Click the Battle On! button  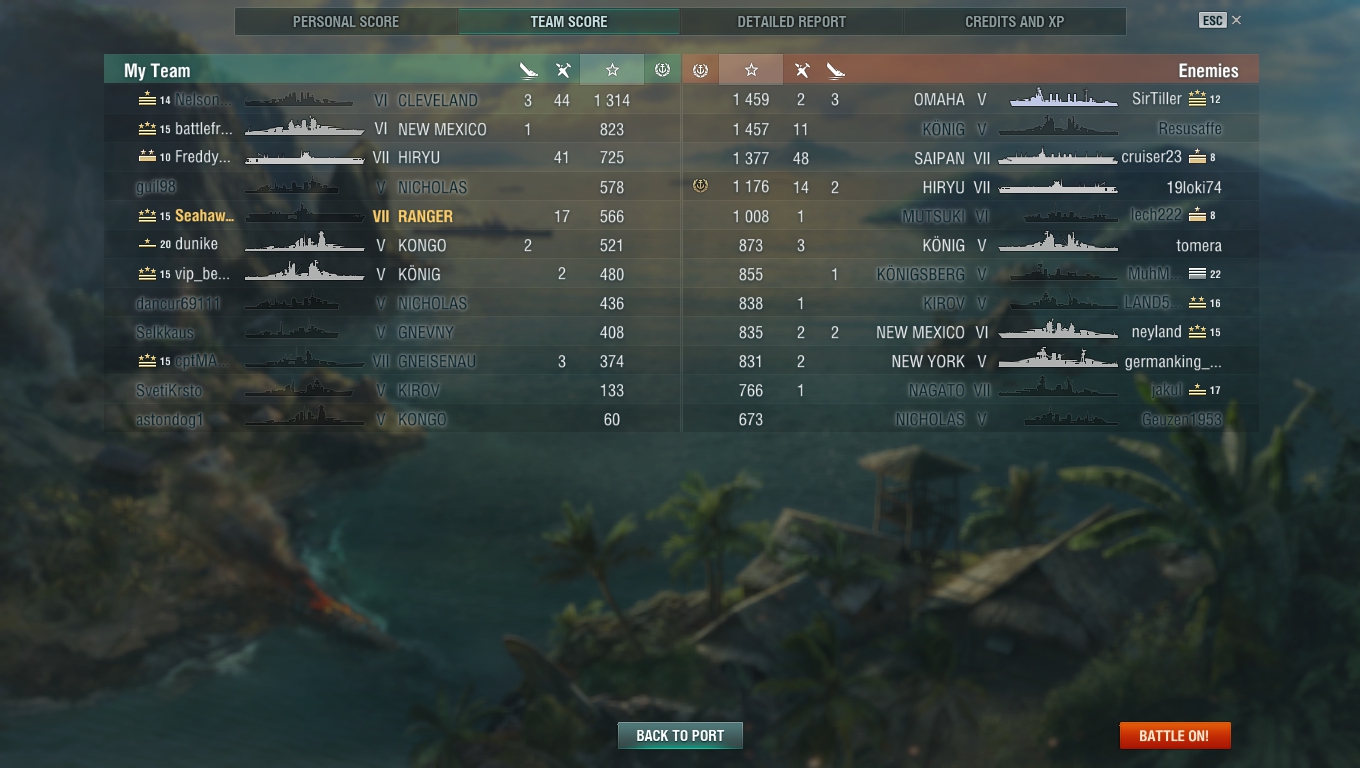[1174, 735]
